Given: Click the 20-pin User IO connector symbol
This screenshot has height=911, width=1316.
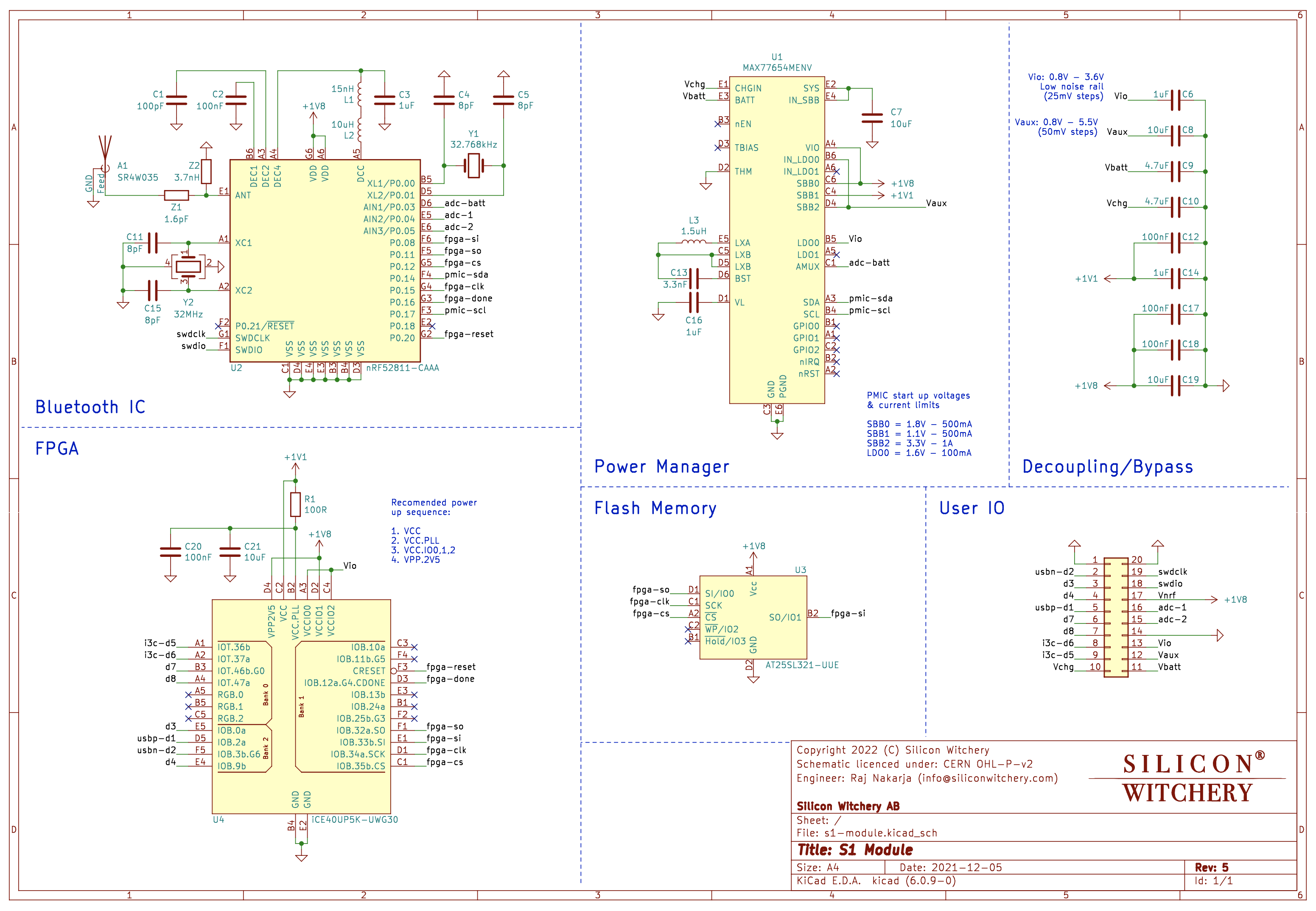Looking at the screenshot, I should [x=1116, y=618].
